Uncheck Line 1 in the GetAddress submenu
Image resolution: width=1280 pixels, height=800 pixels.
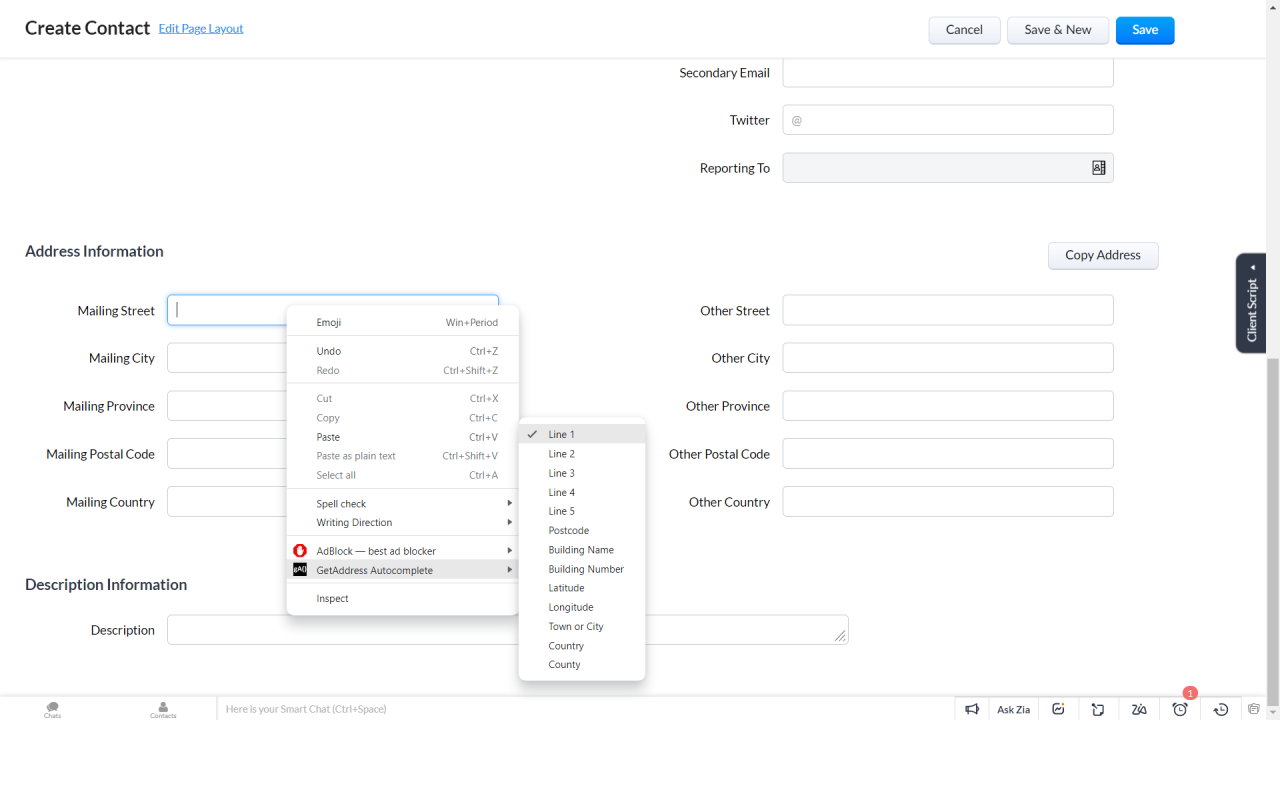[x=560, y=434]
